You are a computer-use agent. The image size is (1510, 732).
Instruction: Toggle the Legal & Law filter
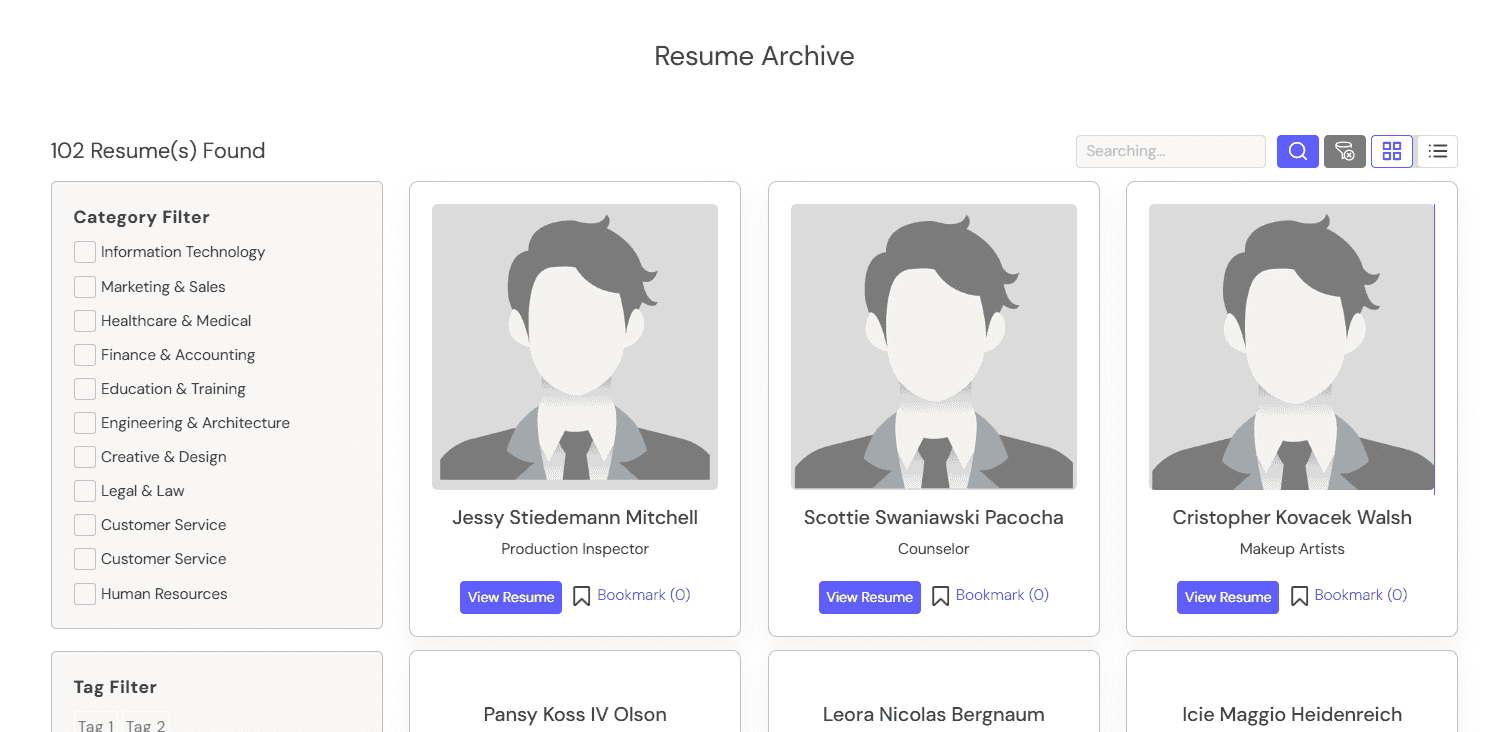pyautogui.click(x=85, y=491)
